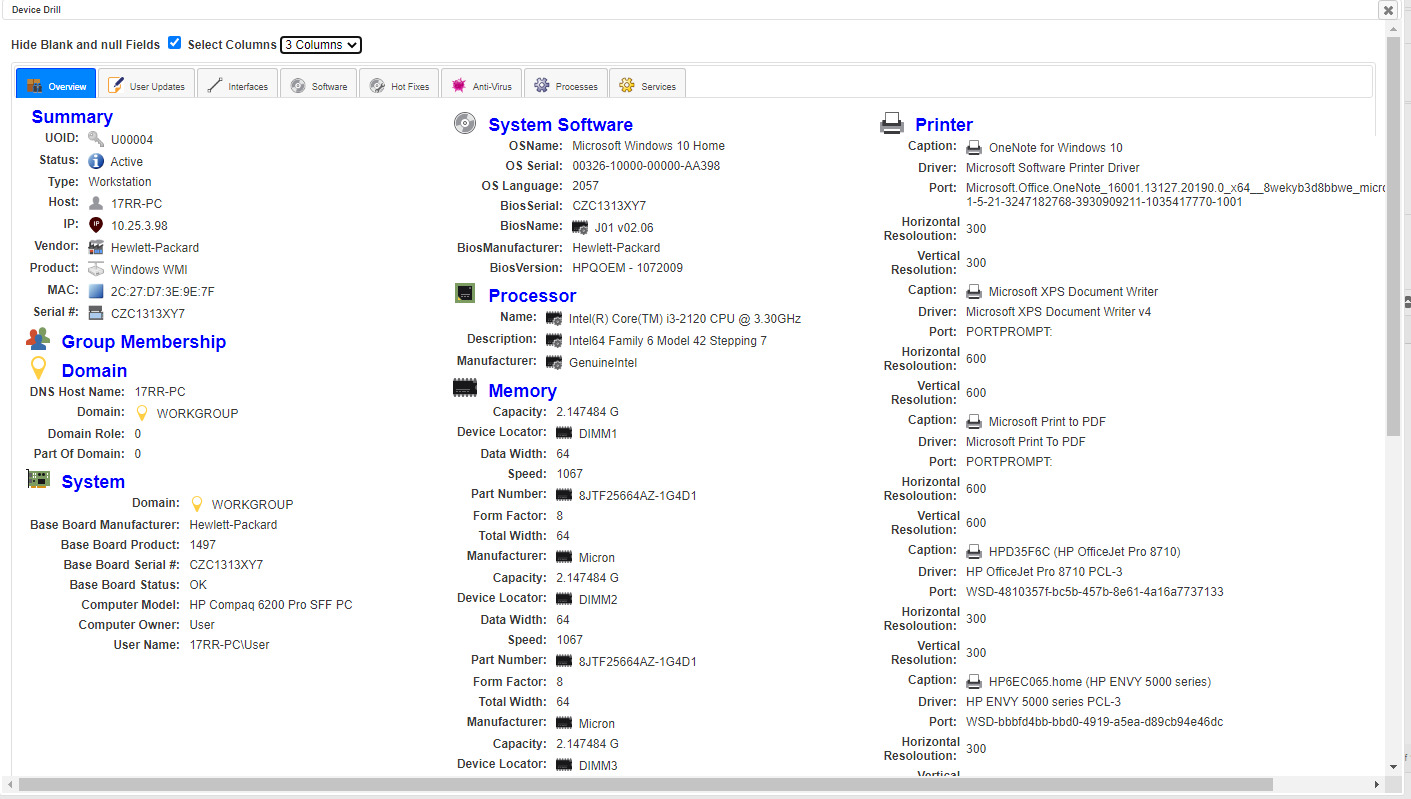Click printer icon beside Microsoft Print to PDF caption

tap(974, 421)
